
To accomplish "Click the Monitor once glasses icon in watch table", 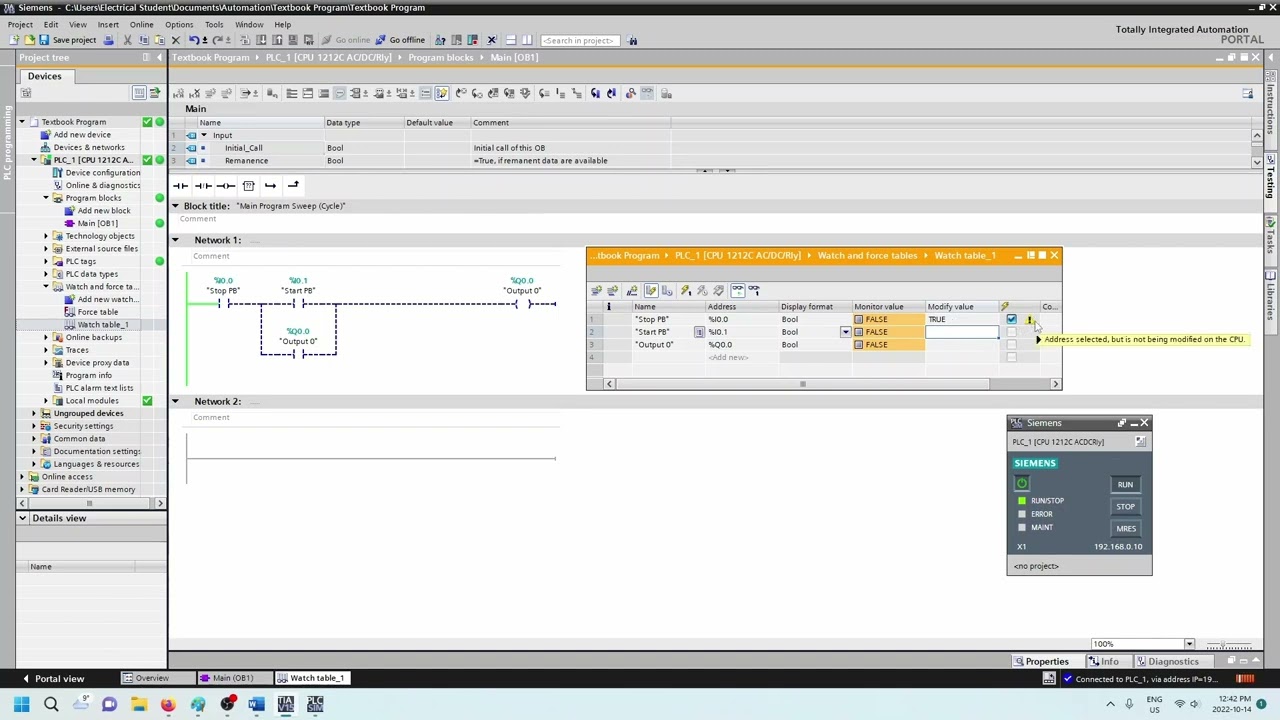I will (x=754, y=290).
